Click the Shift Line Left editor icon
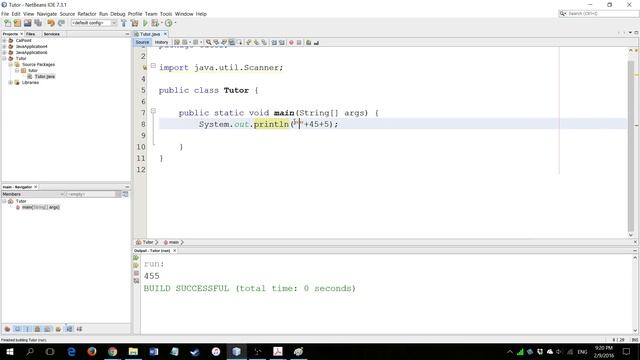The width and height of the screenshot is (640, 360). [x=274, y=42]
